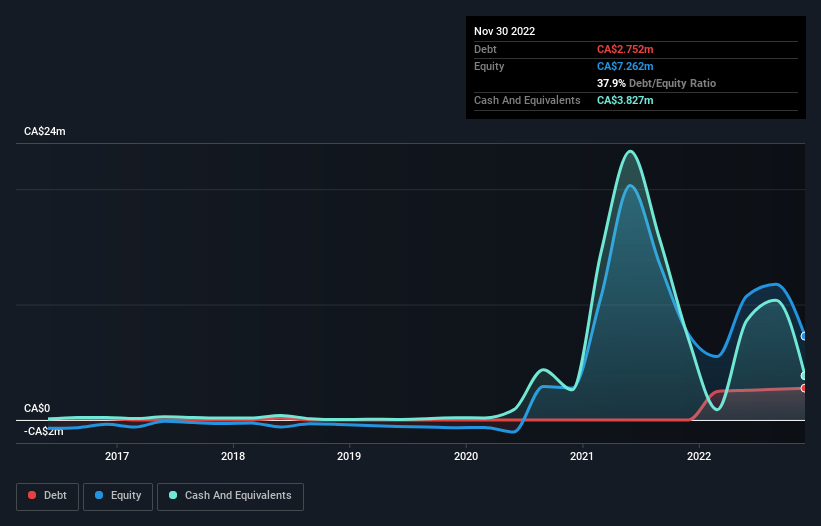821x526 pixels.
Task: Click the 2017 x-axis label
Action: click(117, 456)
